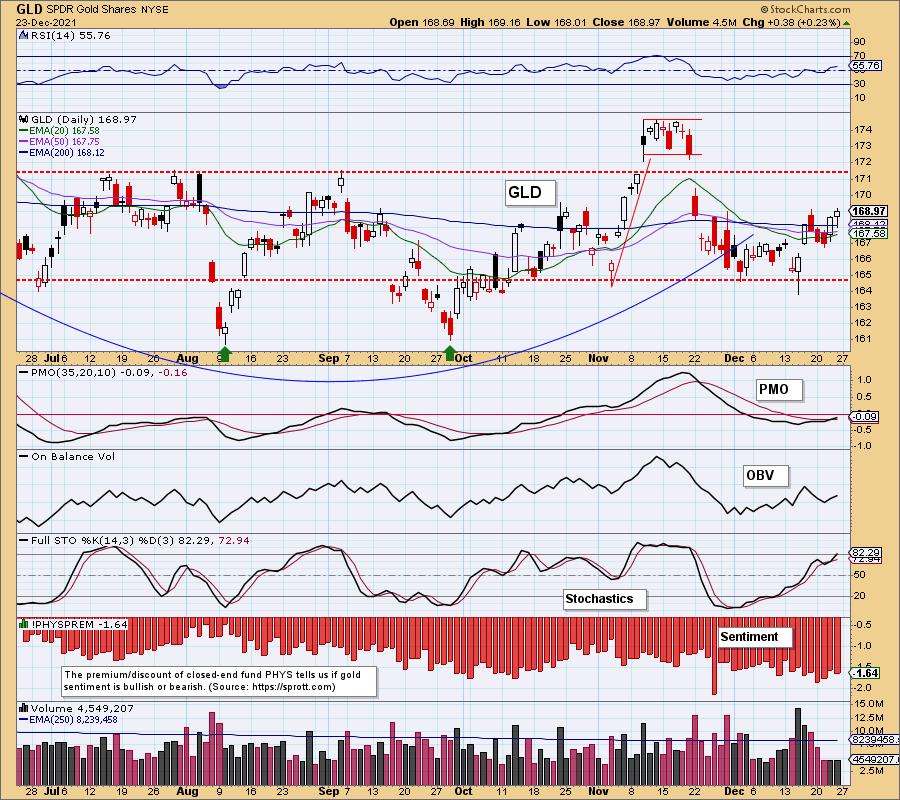The image size is (900, 800).
Task: Click the 8239458 tag on the volume axis
Action: 875,740
